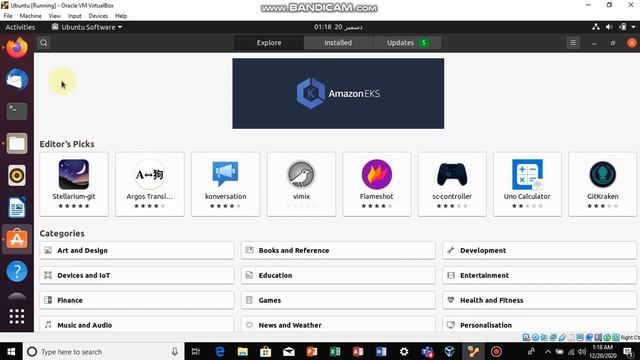
Task: Open the Education category
Action: (338, 275)
